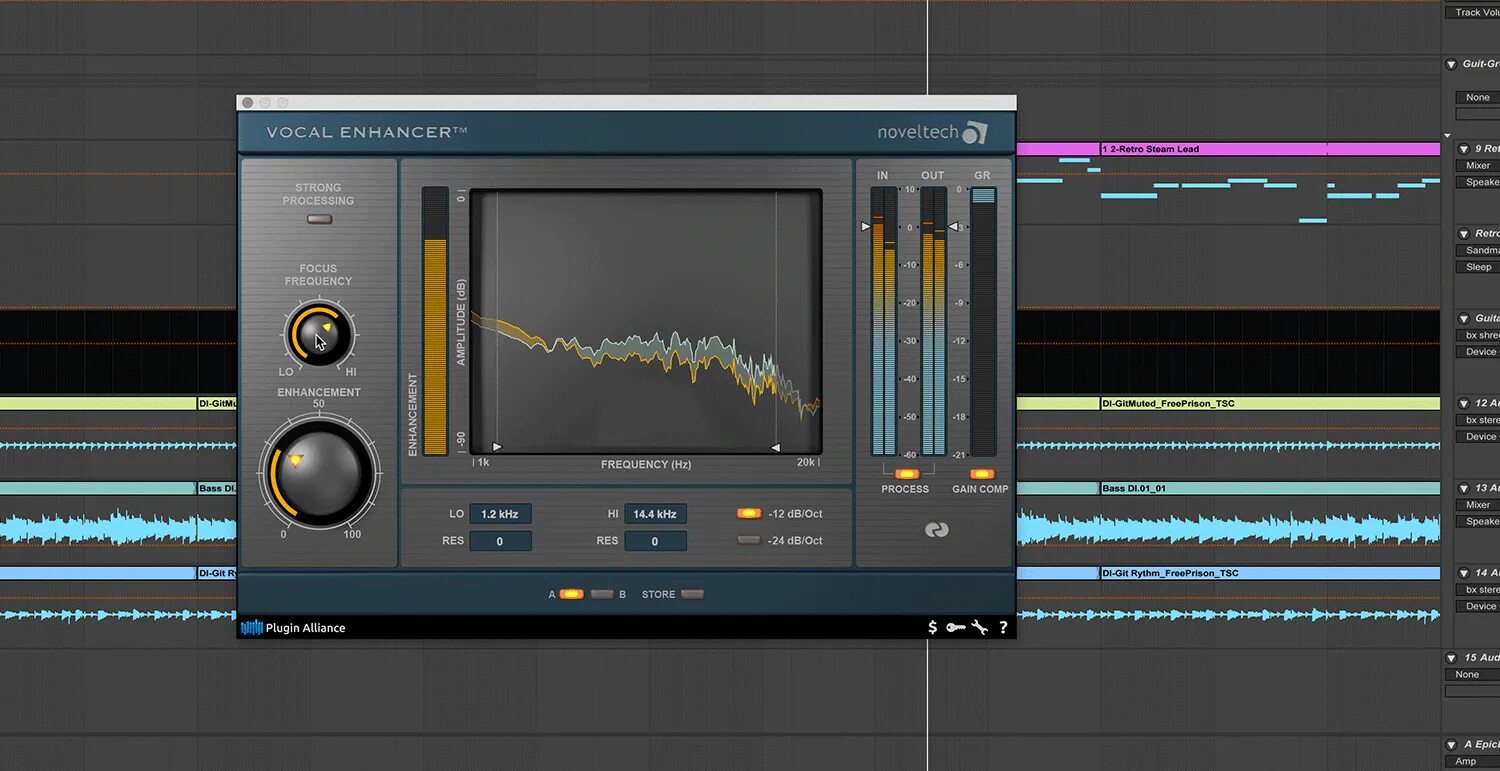Toggle the GAIN COMP LED button
Image resolution: width=1500 pixels, height=771 pixels.
click(x=982, y=474)
